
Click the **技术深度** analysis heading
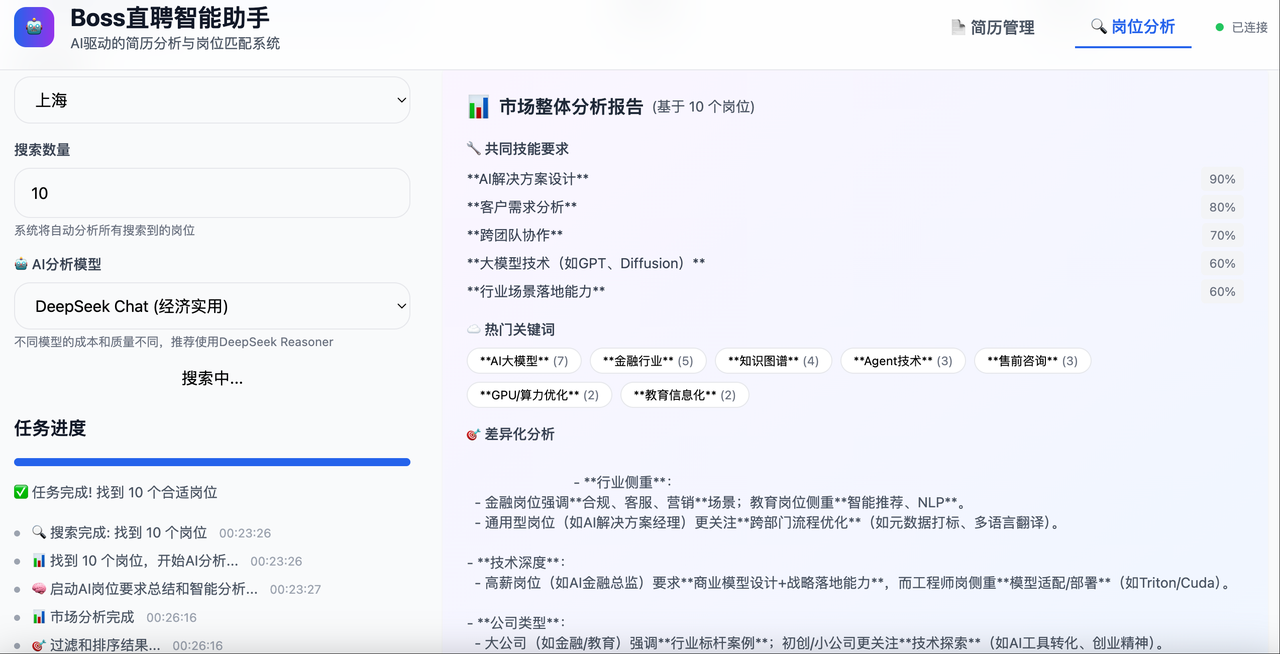click(x=521, y=562)
